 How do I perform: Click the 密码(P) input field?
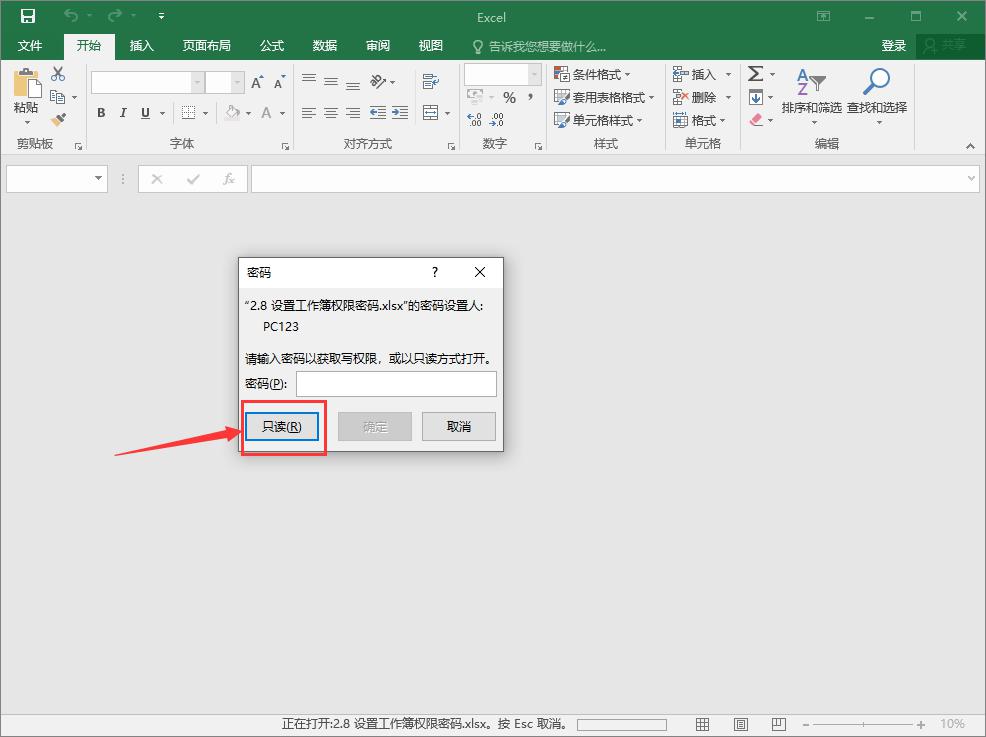pyautogui.click(x=396, y=384)
